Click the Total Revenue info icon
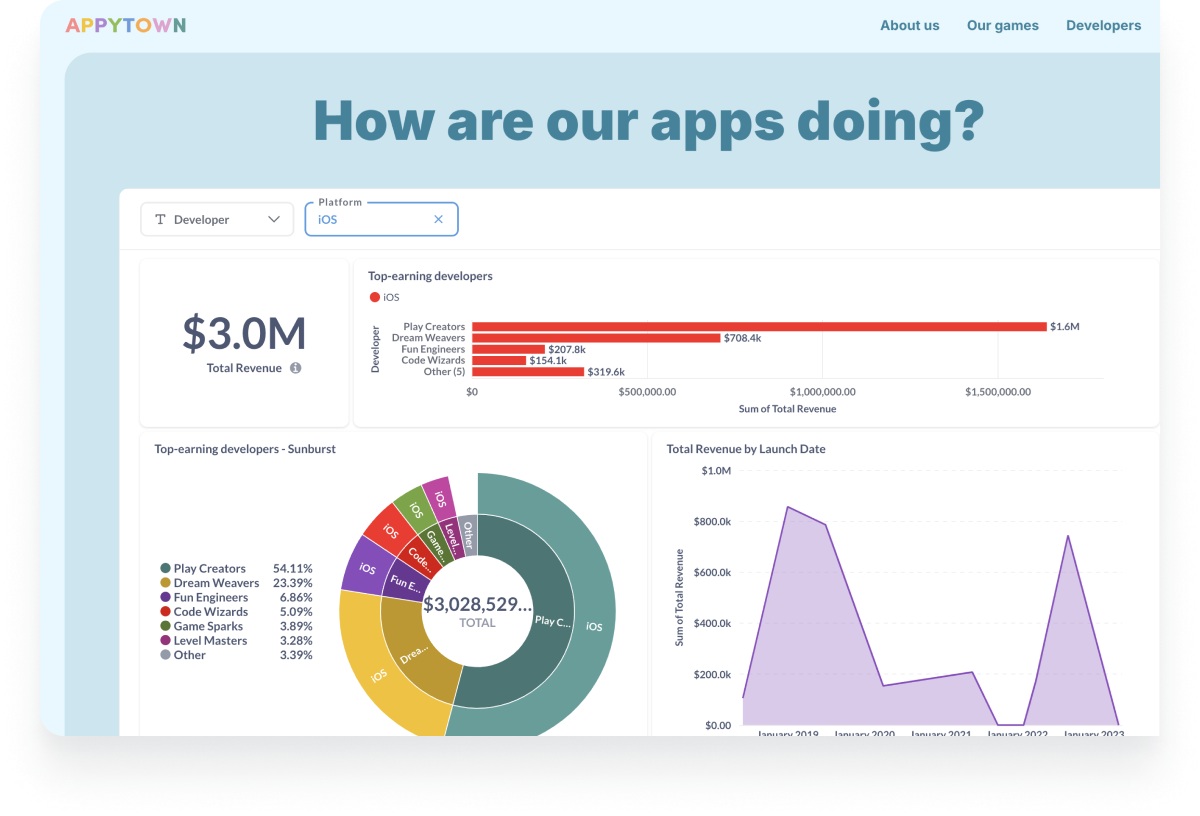 295,368
